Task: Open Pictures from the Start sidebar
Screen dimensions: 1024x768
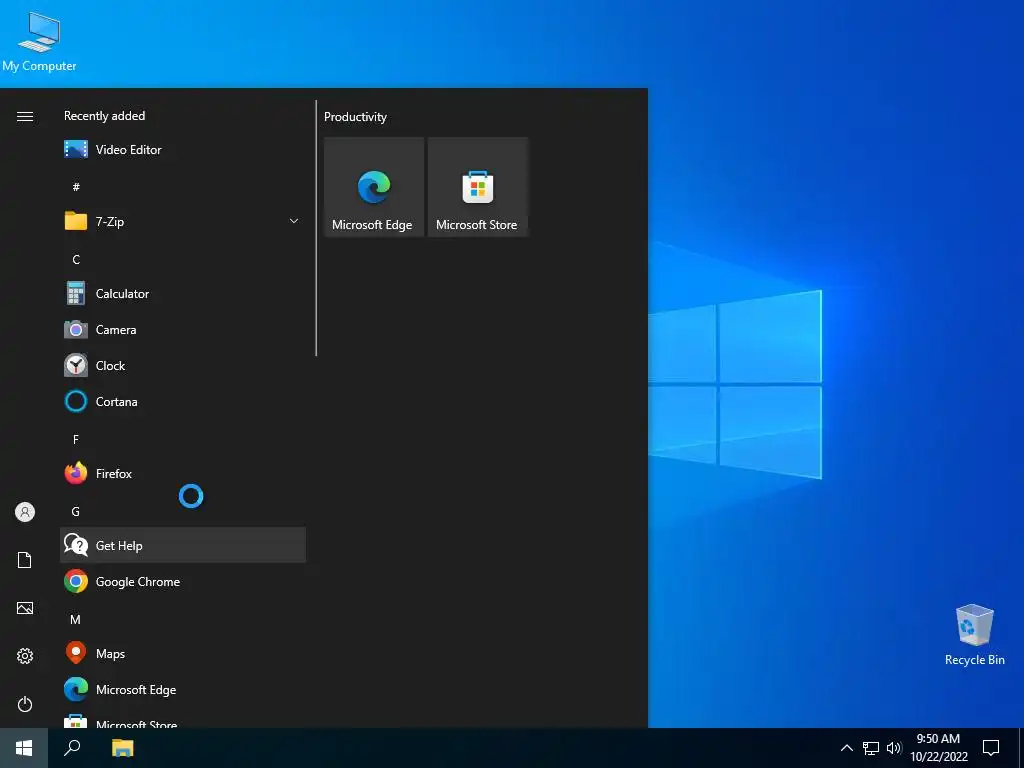Action: pos(25,608)
